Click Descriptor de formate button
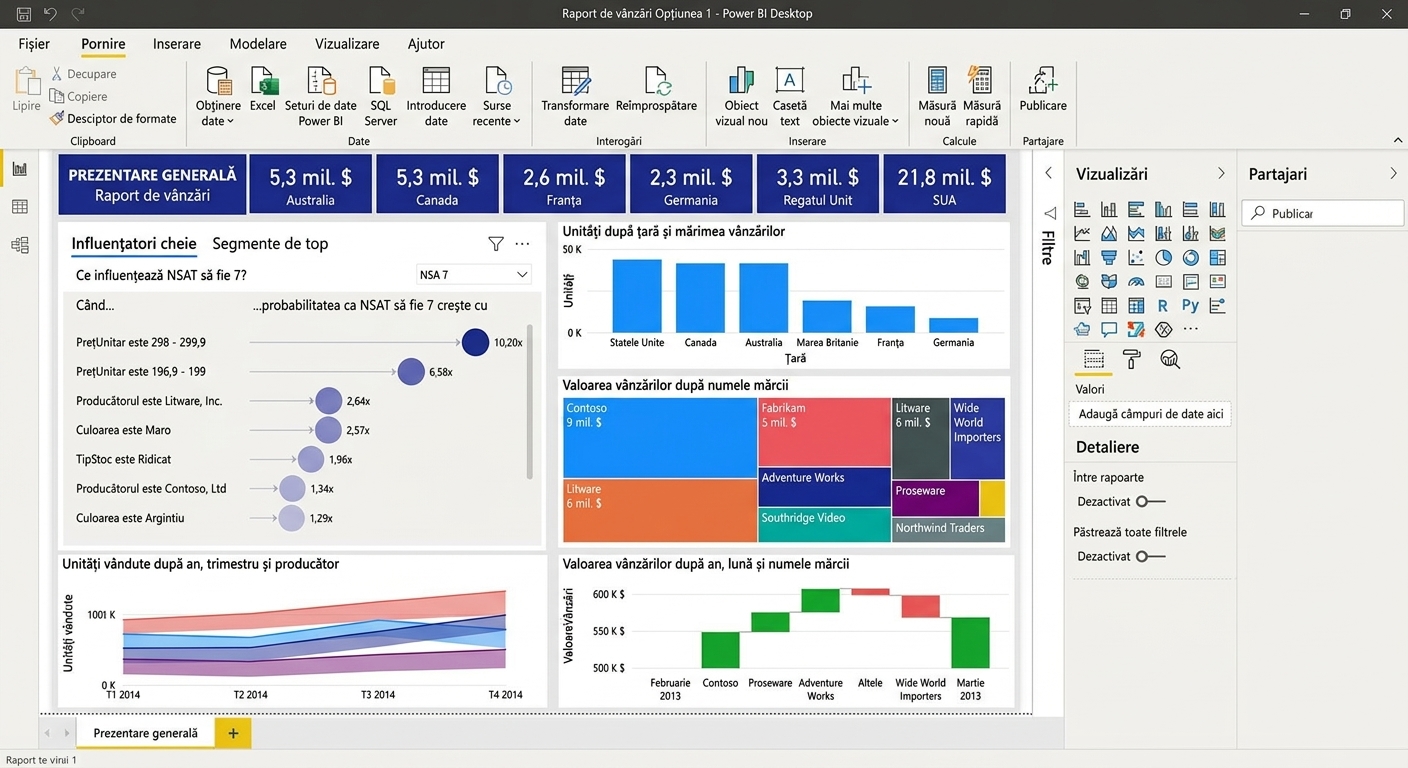The height and width of the screenshot is (768, 1408). 113,118
